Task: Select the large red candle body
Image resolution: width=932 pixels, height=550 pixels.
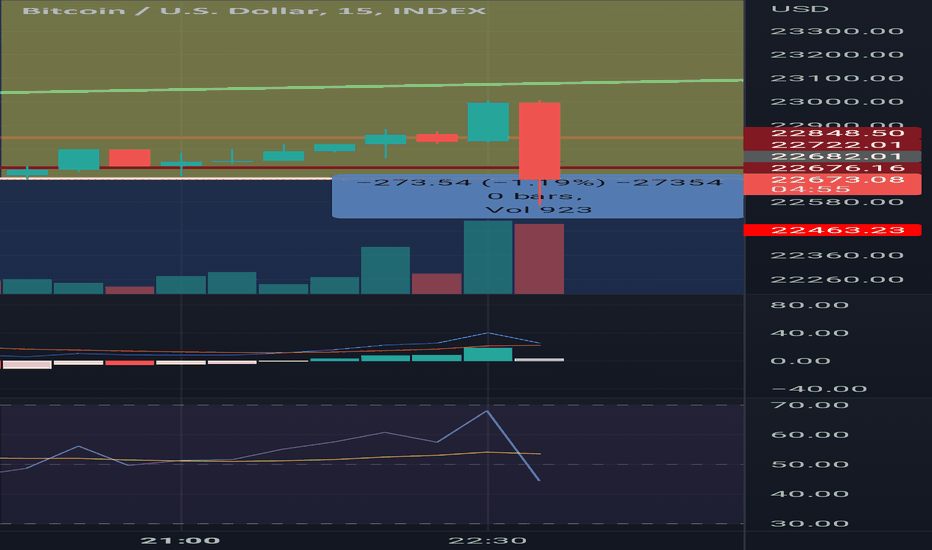Action: point(540,140)
